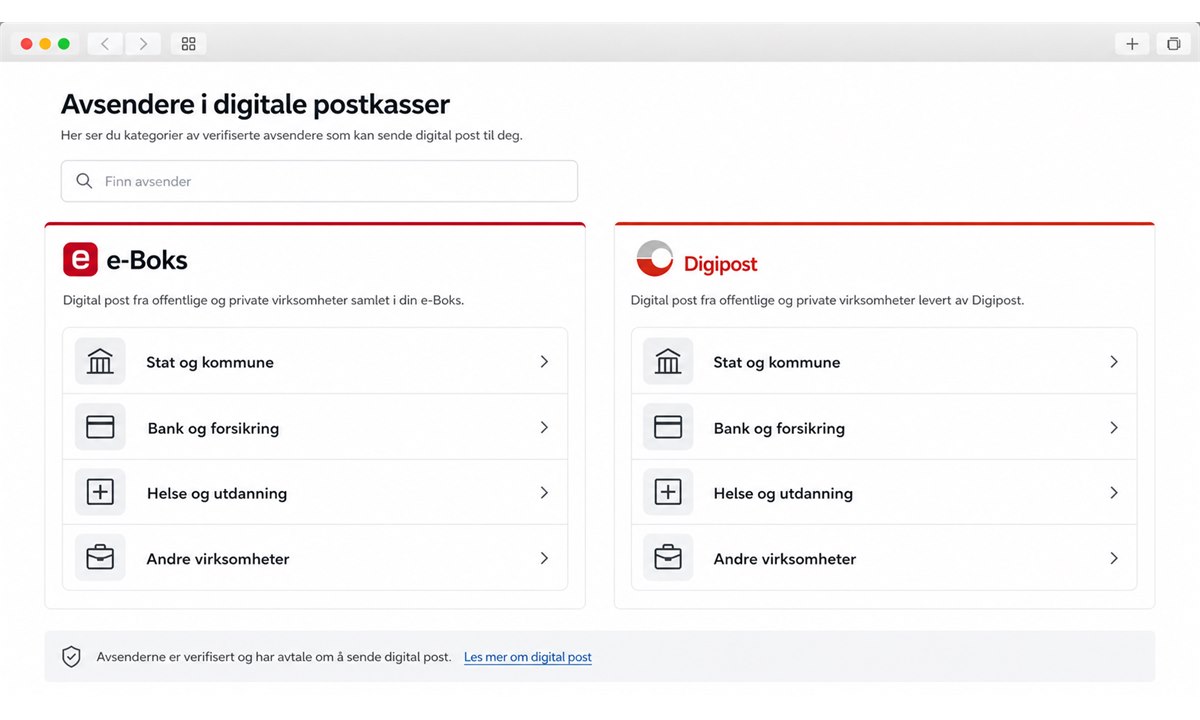The width and height of the screenshot is (1200, 720).
Task: Click the show all tabs windows icon
Action: [1173, 44]
